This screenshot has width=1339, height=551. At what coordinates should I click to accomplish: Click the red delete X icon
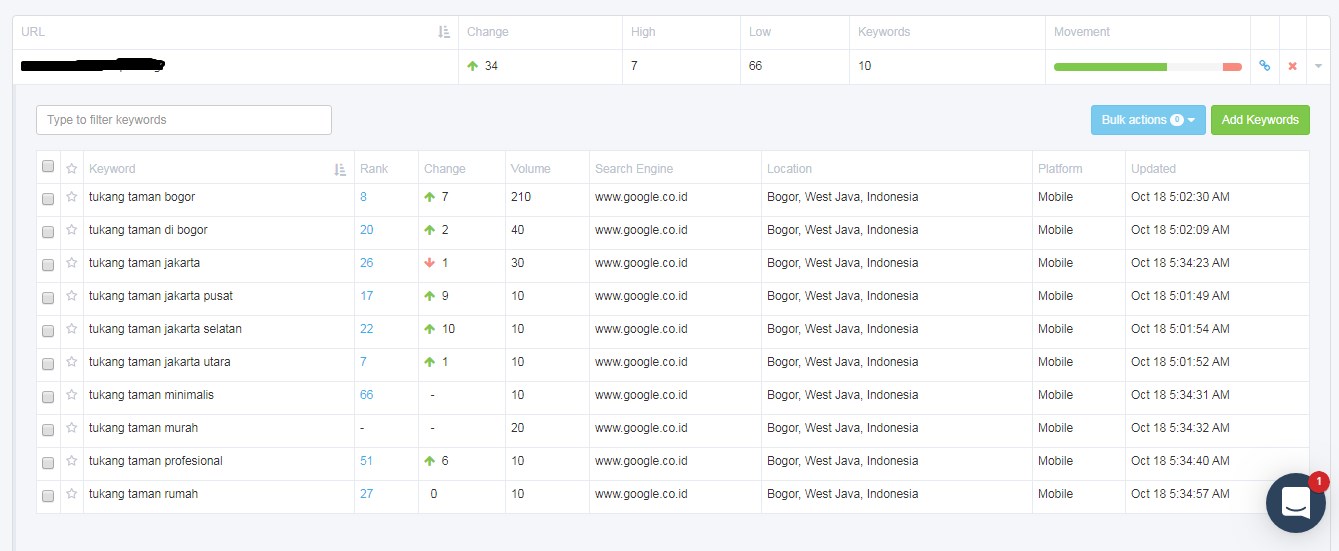[x=1292, y=66]
